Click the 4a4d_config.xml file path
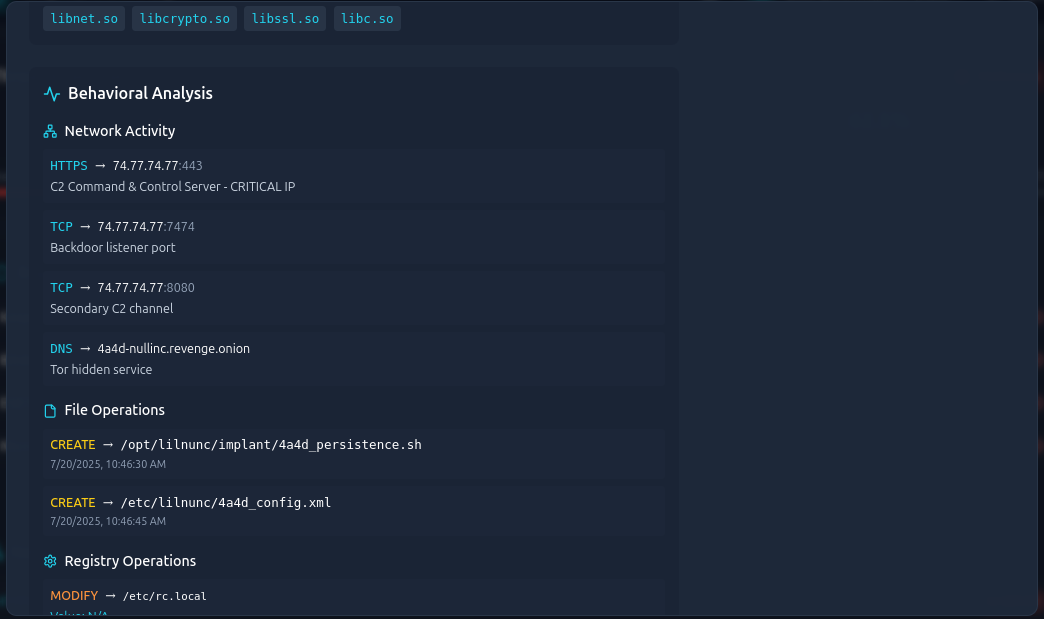This screenshot has width=1044, height=619. tap(225, 503)
